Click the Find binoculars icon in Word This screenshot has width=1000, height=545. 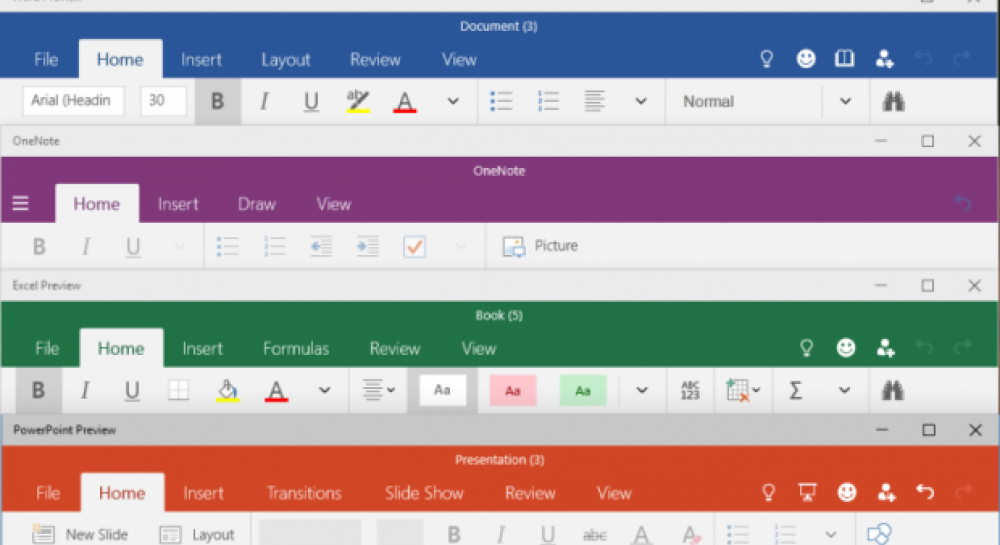click(893, 101)
